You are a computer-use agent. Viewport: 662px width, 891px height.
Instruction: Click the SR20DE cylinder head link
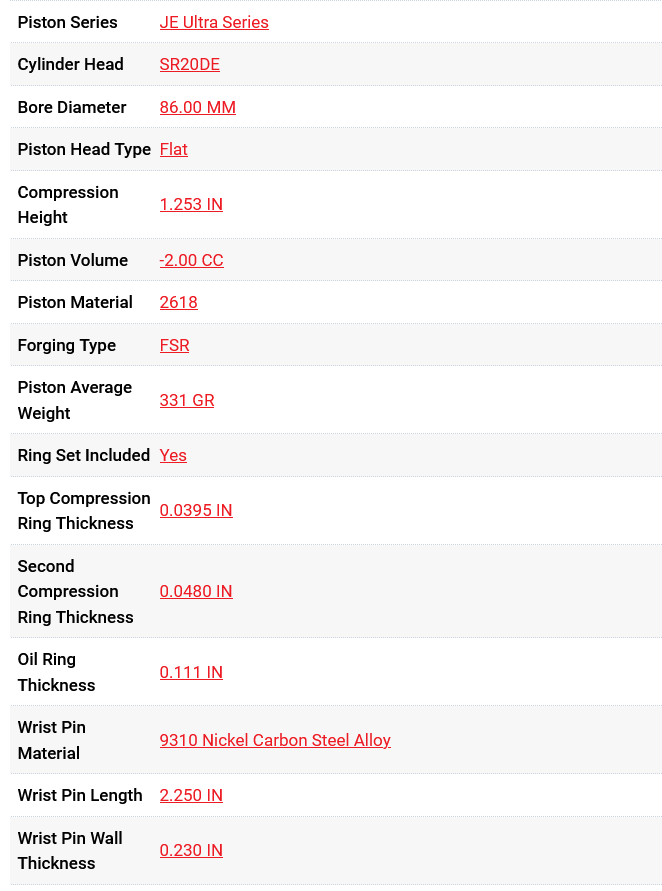click(x=190, y=64)
